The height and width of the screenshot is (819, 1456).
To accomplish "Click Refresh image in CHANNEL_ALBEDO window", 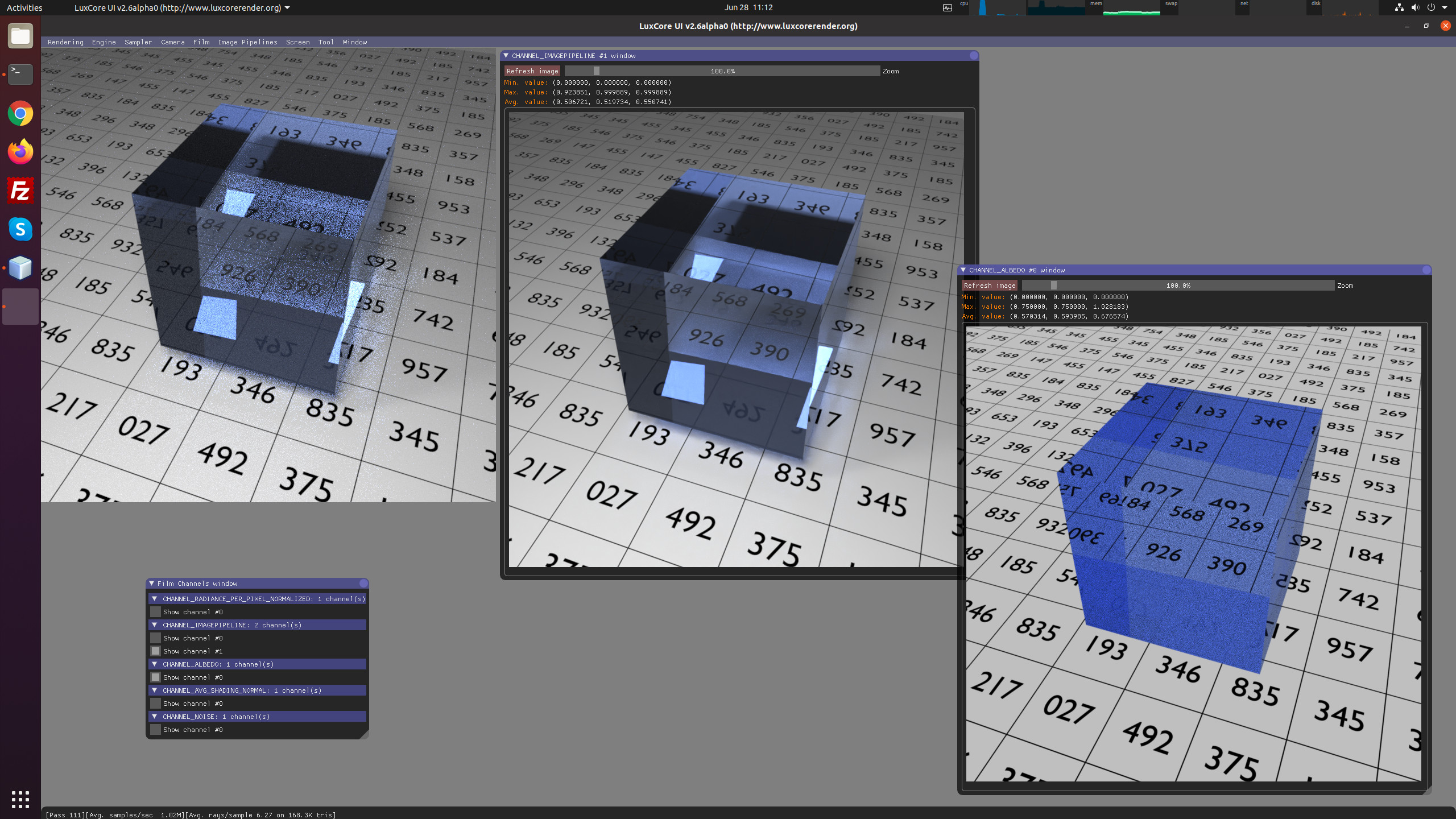I will [990, 286].
